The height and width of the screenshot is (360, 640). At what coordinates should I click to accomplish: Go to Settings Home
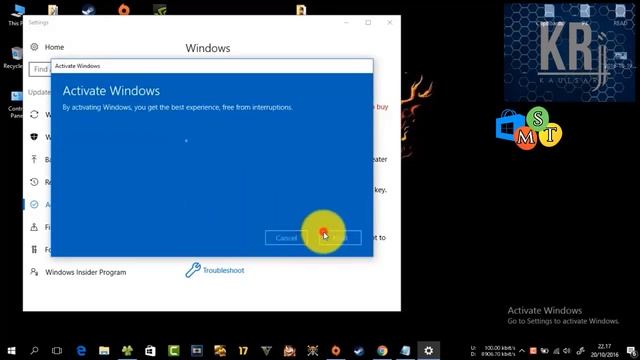coord(54,47)
